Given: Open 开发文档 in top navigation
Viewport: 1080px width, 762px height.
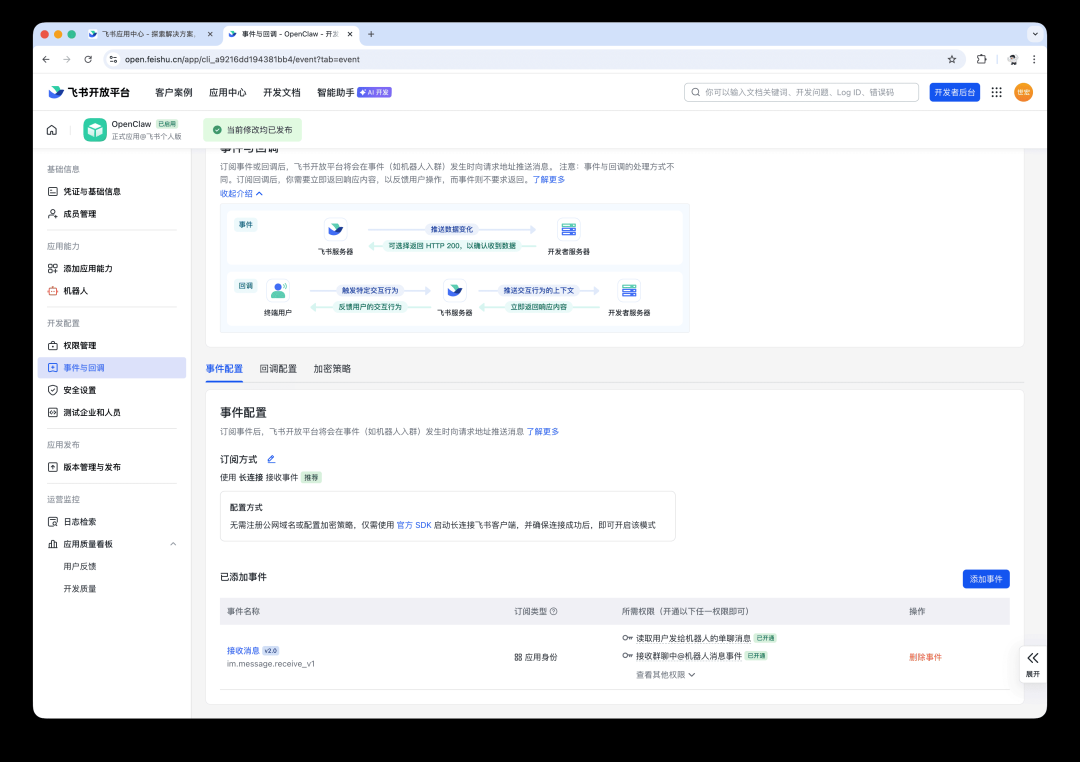Looking at the screenshot, I should click(282, 92).
